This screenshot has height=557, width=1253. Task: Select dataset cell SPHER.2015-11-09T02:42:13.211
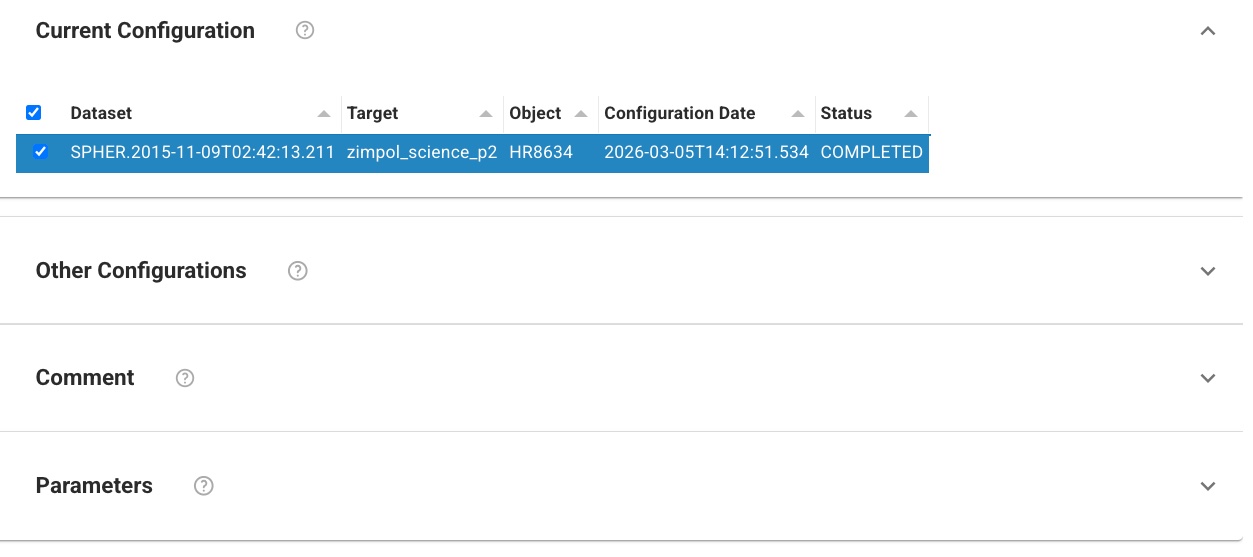coord(203,153)
